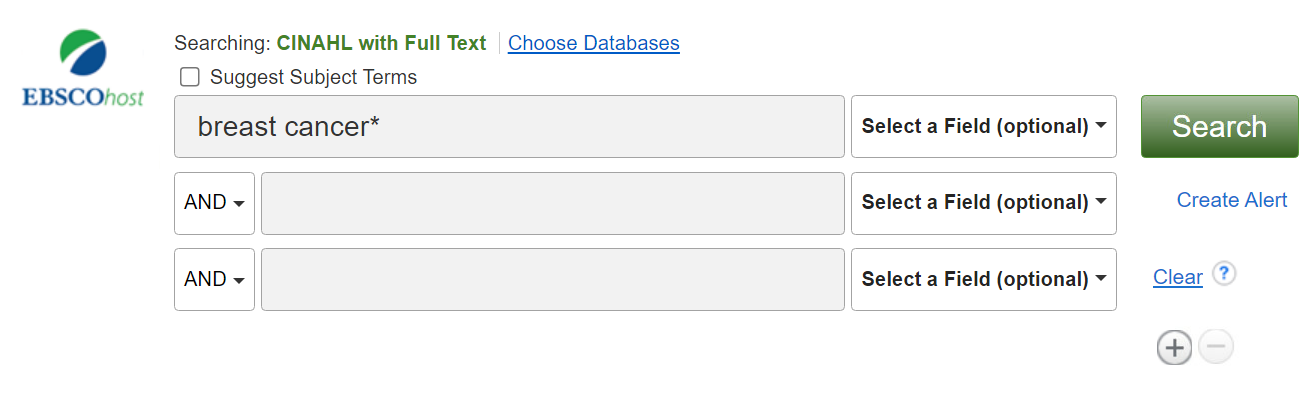Tick the Suggest Subject Terms checkbox
1314x395 pixels.
click(x=189, y=77)
